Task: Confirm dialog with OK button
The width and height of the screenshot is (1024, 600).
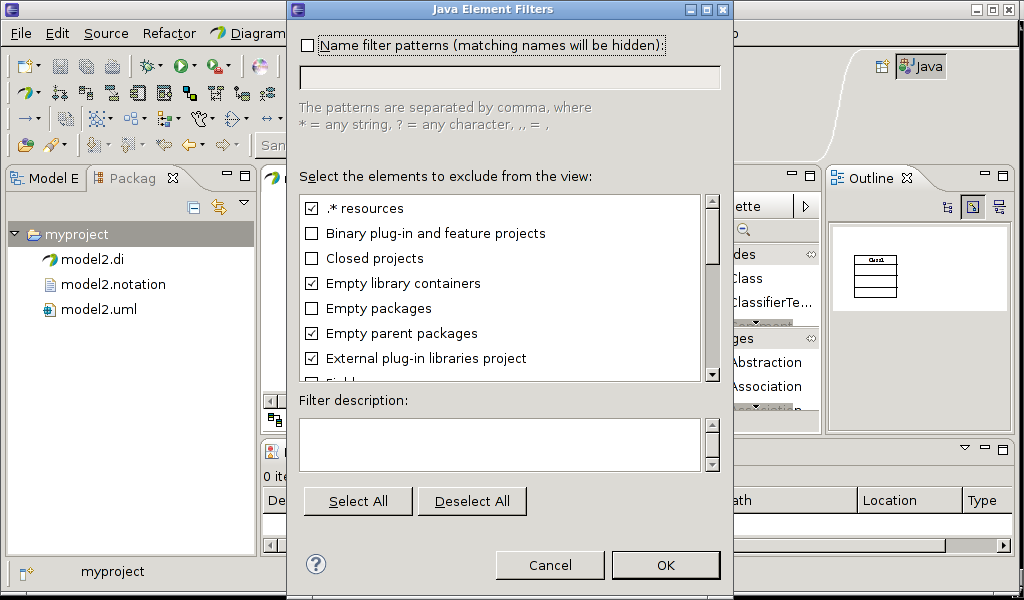Action: pos(666,565)
